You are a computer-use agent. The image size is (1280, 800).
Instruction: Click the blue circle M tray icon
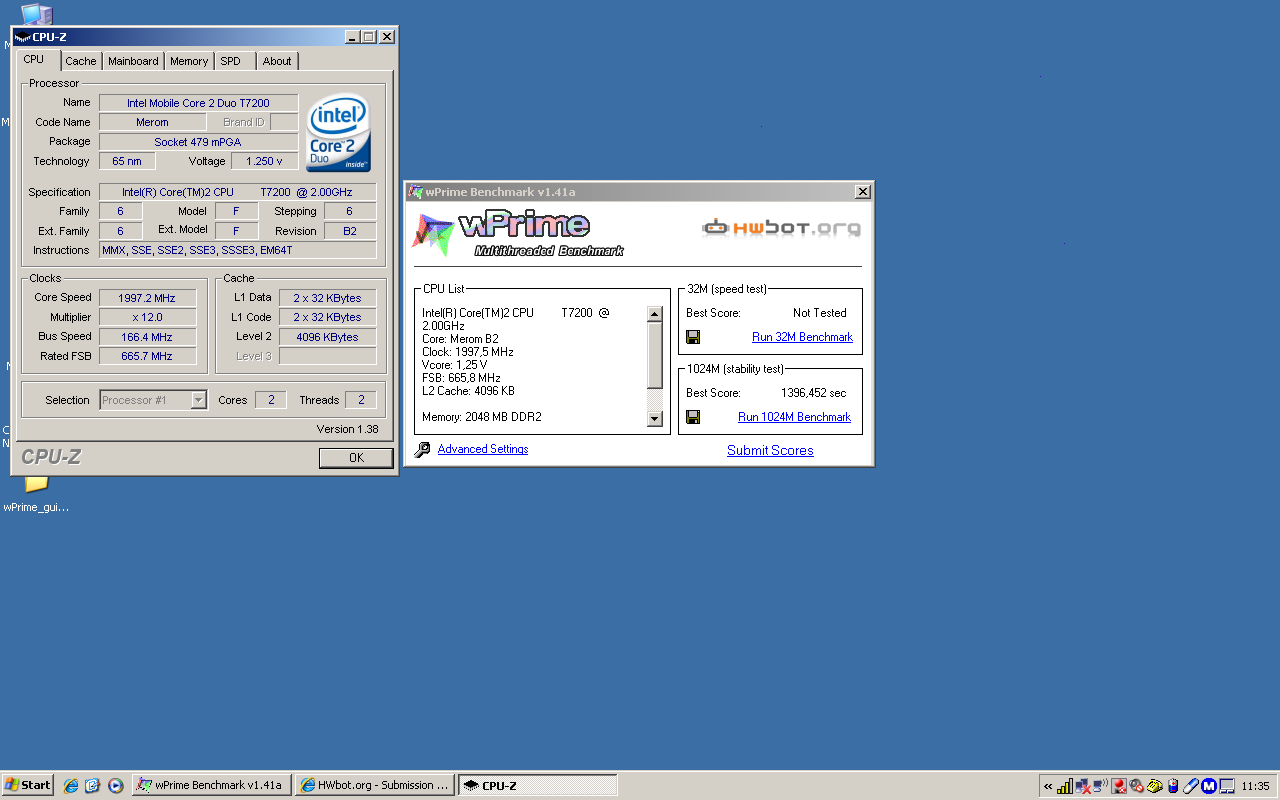pyautogui.click(x=1209, y=786)
